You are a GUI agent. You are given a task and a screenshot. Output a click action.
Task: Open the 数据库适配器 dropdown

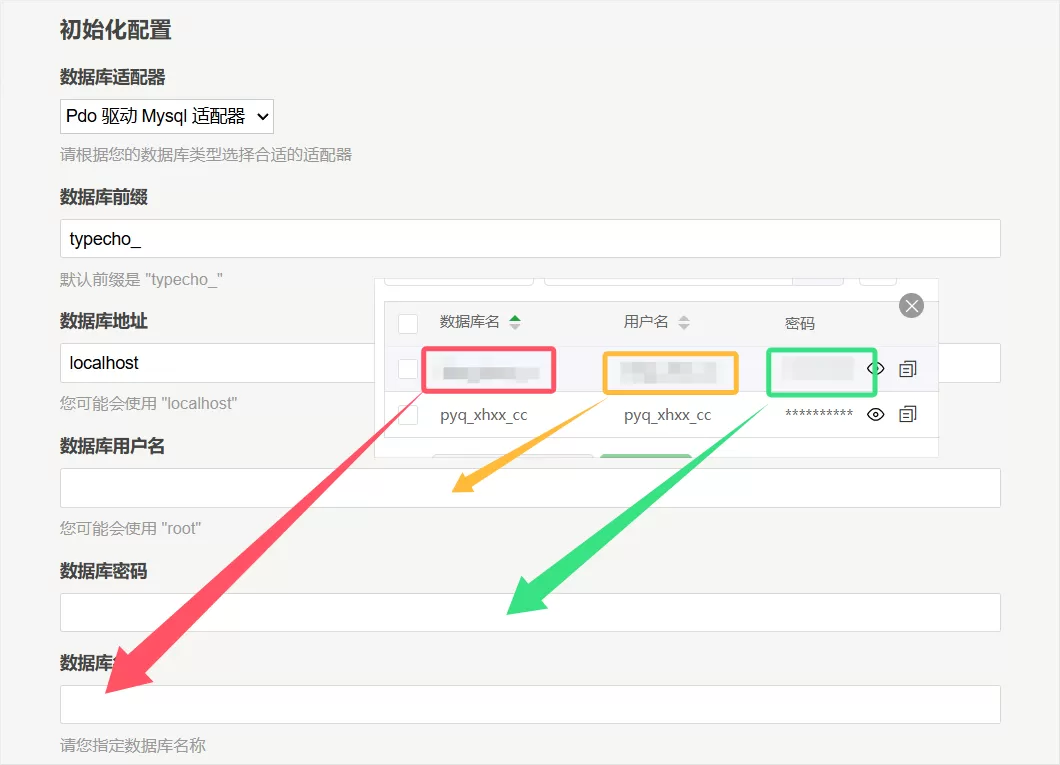(167, 116)
